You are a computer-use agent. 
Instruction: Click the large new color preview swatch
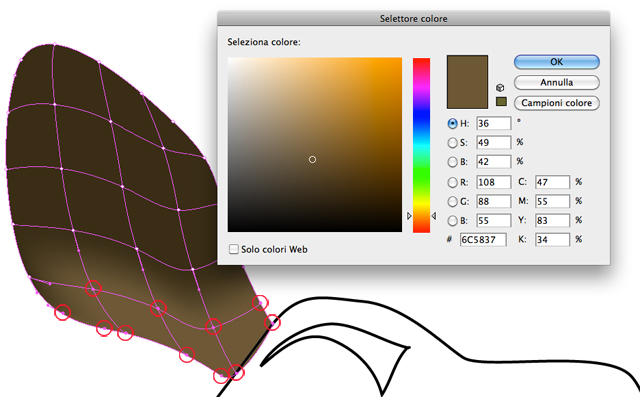467,82
